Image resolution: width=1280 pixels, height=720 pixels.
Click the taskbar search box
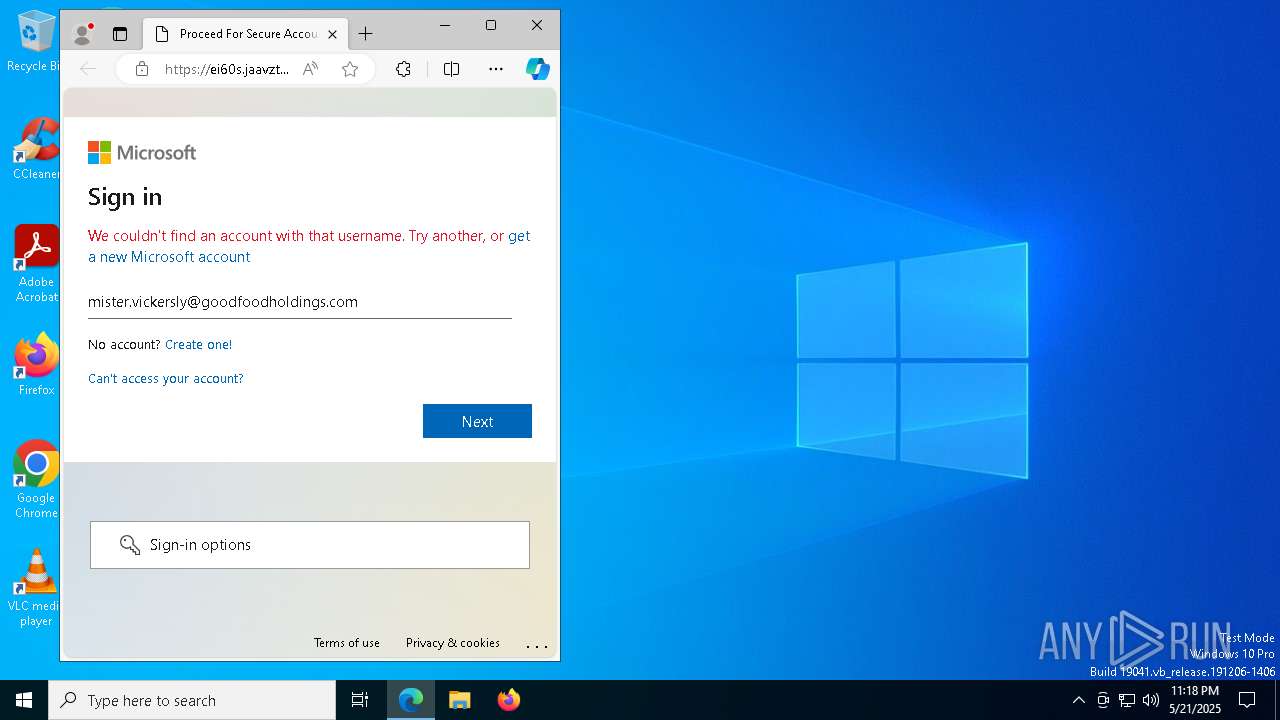(x=192, y=700)
